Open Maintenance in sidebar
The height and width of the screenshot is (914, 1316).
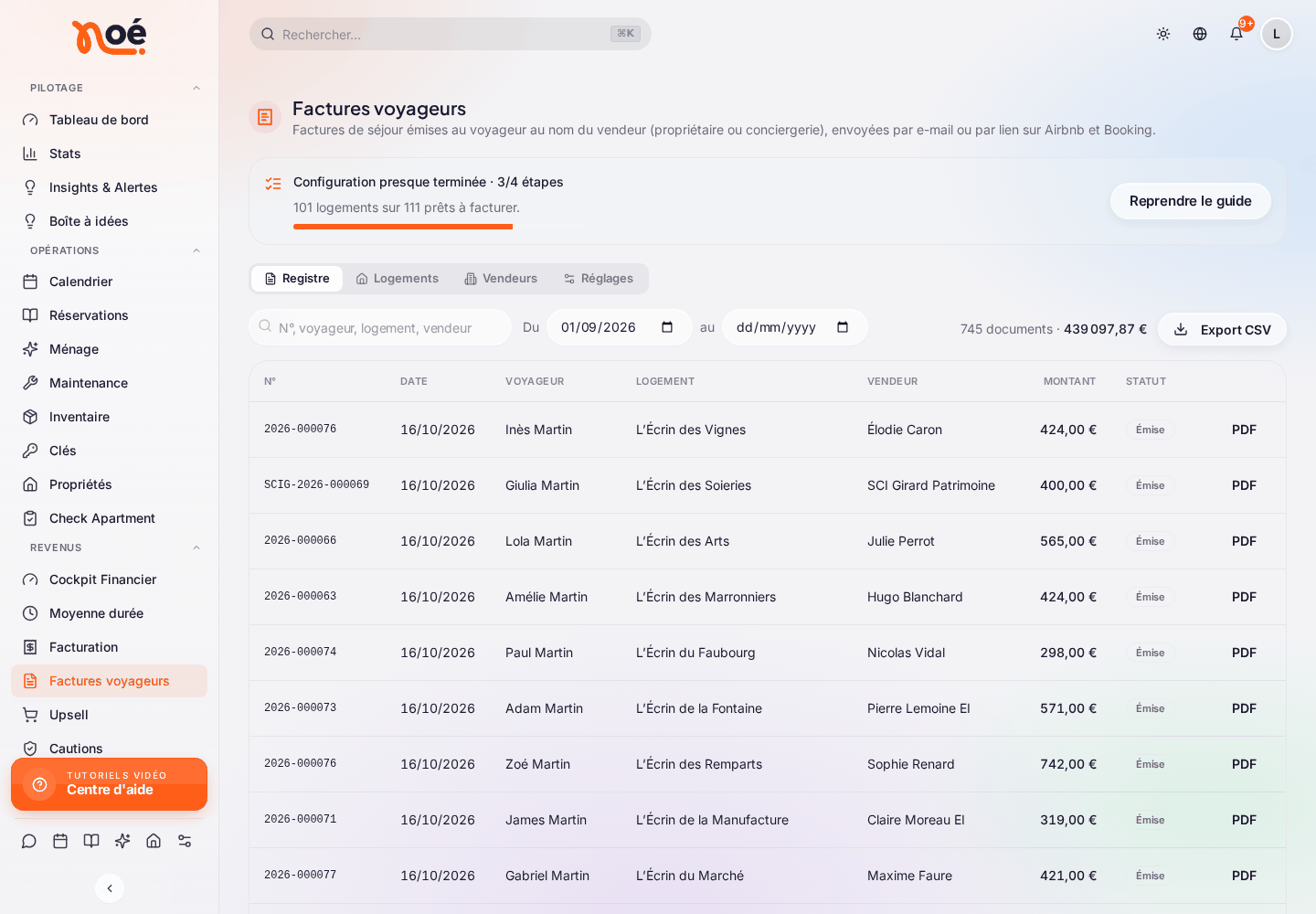tap(109, 383)
